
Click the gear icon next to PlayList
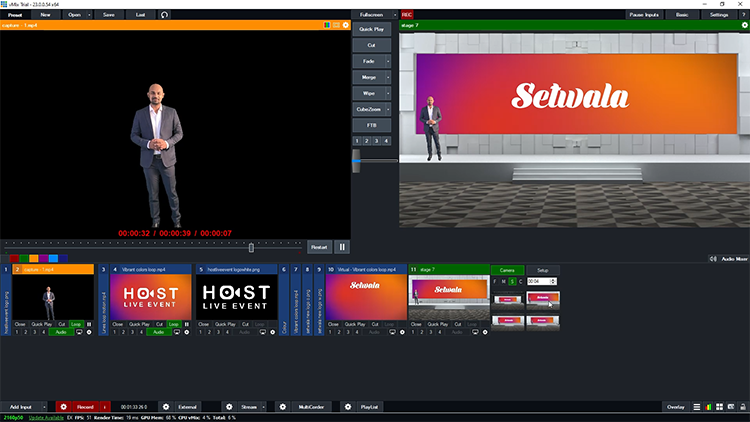point(347,407)
